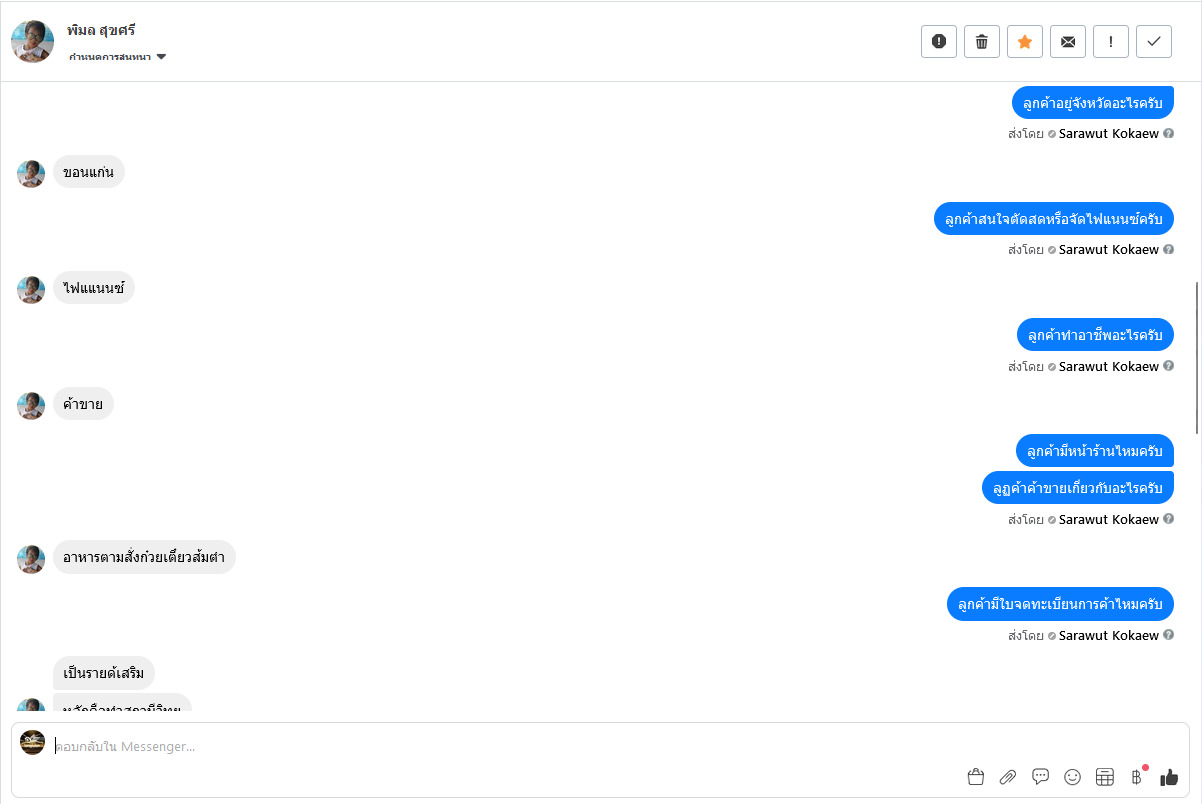The width and height of the screenshot is (1202, 804).
Task: Open the shopping bag products icon
Action: pos(975,777)
